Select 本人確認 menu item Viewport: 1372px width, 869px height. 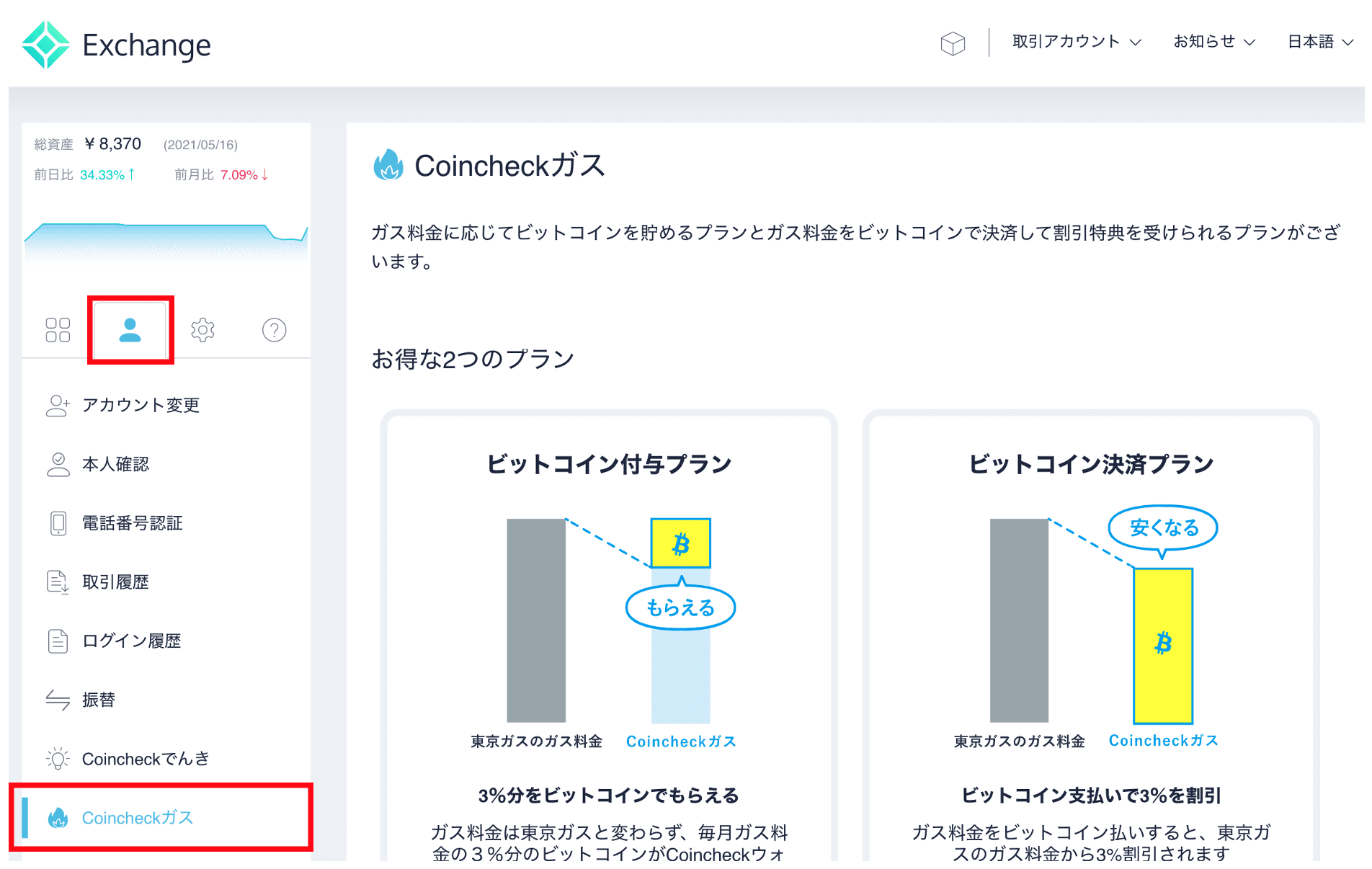[x=115, y=465]
